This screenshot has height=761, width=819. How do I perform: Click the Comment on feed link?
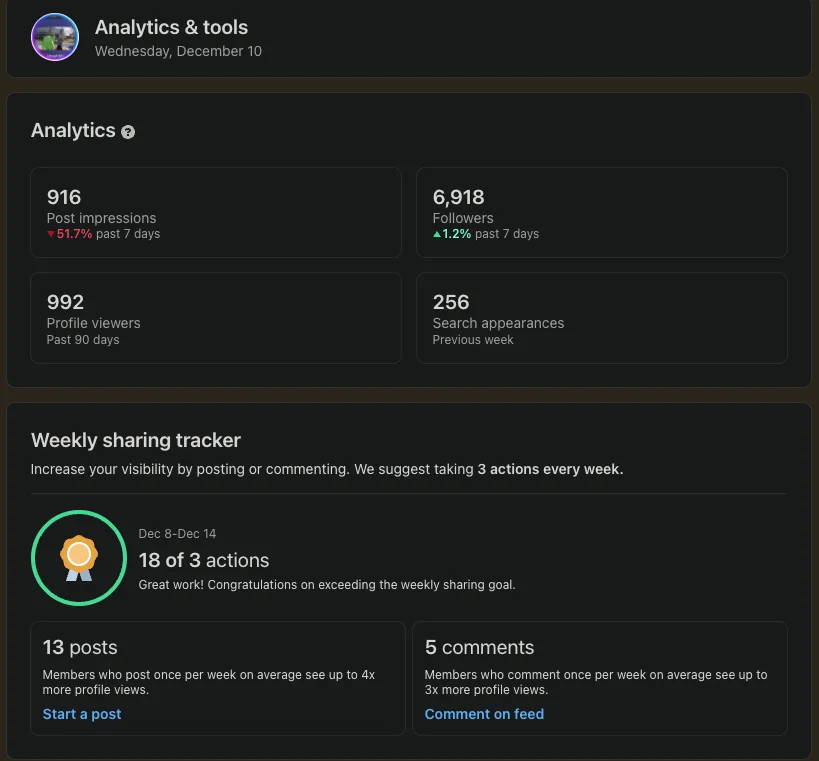point(484,714)
